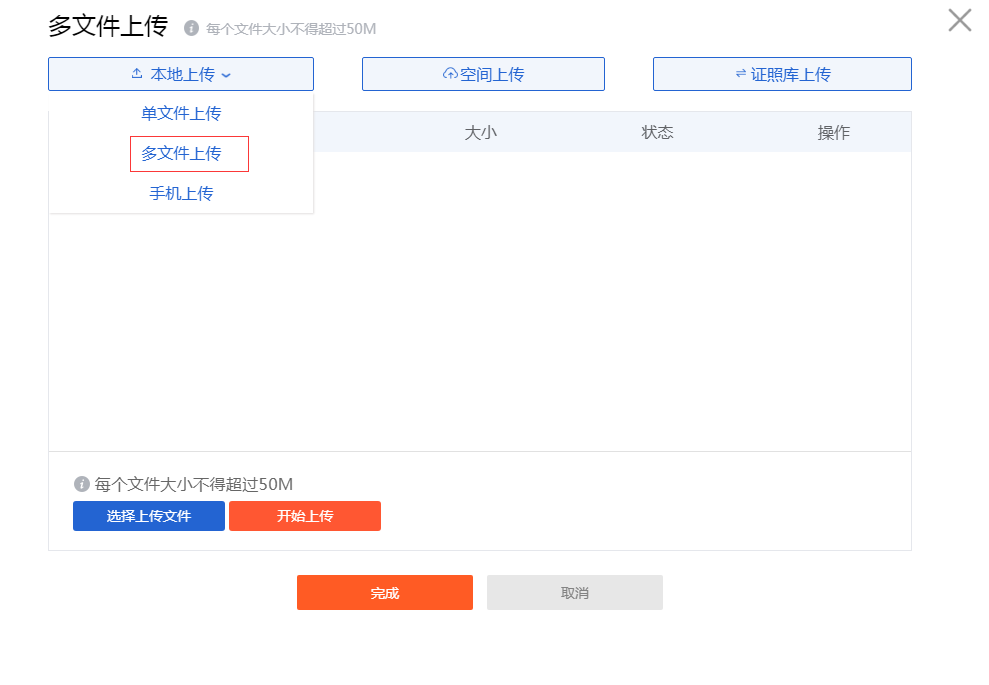Choose 手机上传 from the upload menu
This screenshot has height=685, width=989.
point(180,193)
